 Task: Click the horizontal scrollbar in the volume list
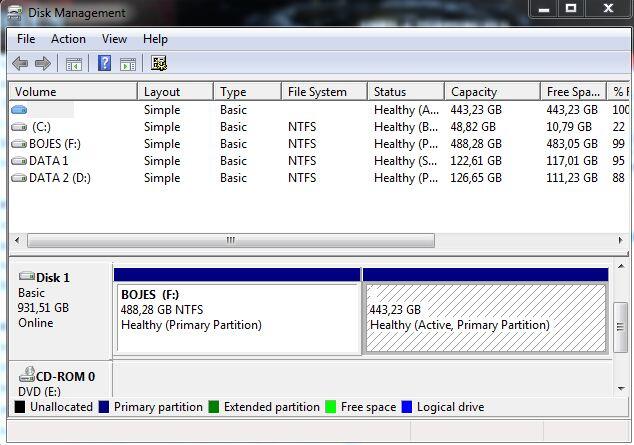(230, 240)
